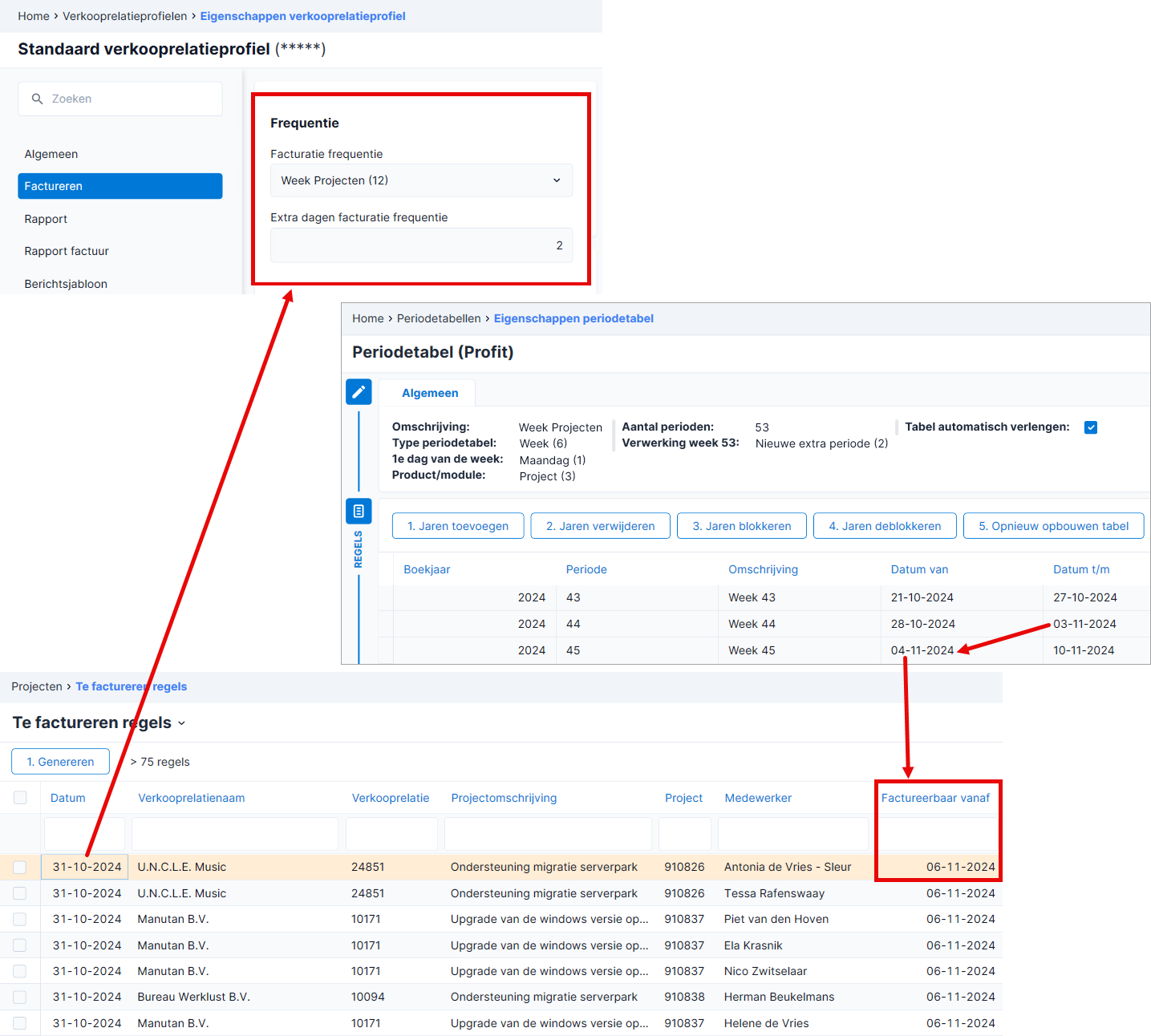Click the pencil edit icon in Periodetabel

click(359, 392)
